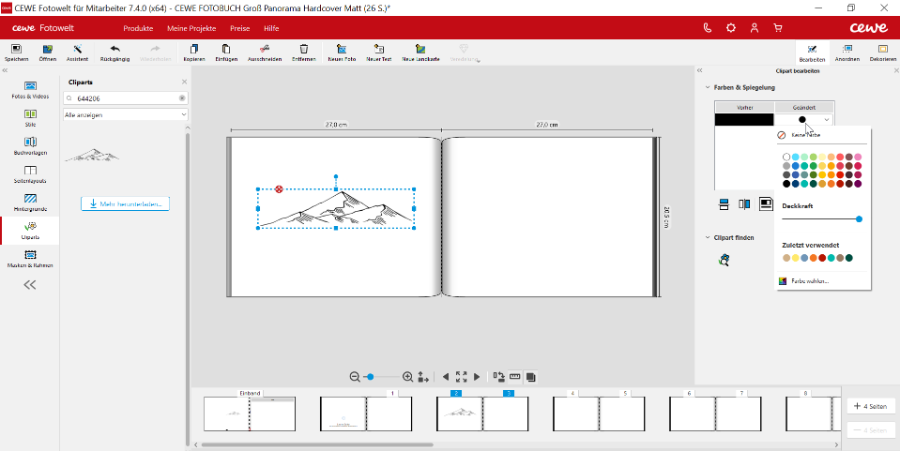Click the Einfügen (paste) icon

point(226,52)
